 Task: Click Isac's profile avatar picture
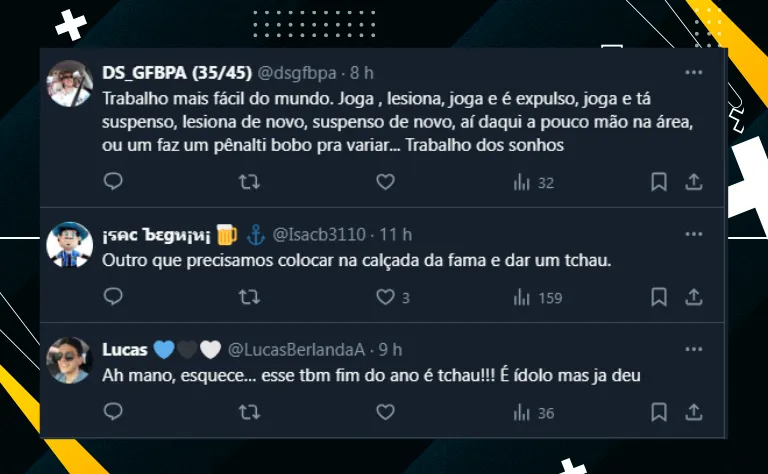pyautogui.click(x=70, y=245)
